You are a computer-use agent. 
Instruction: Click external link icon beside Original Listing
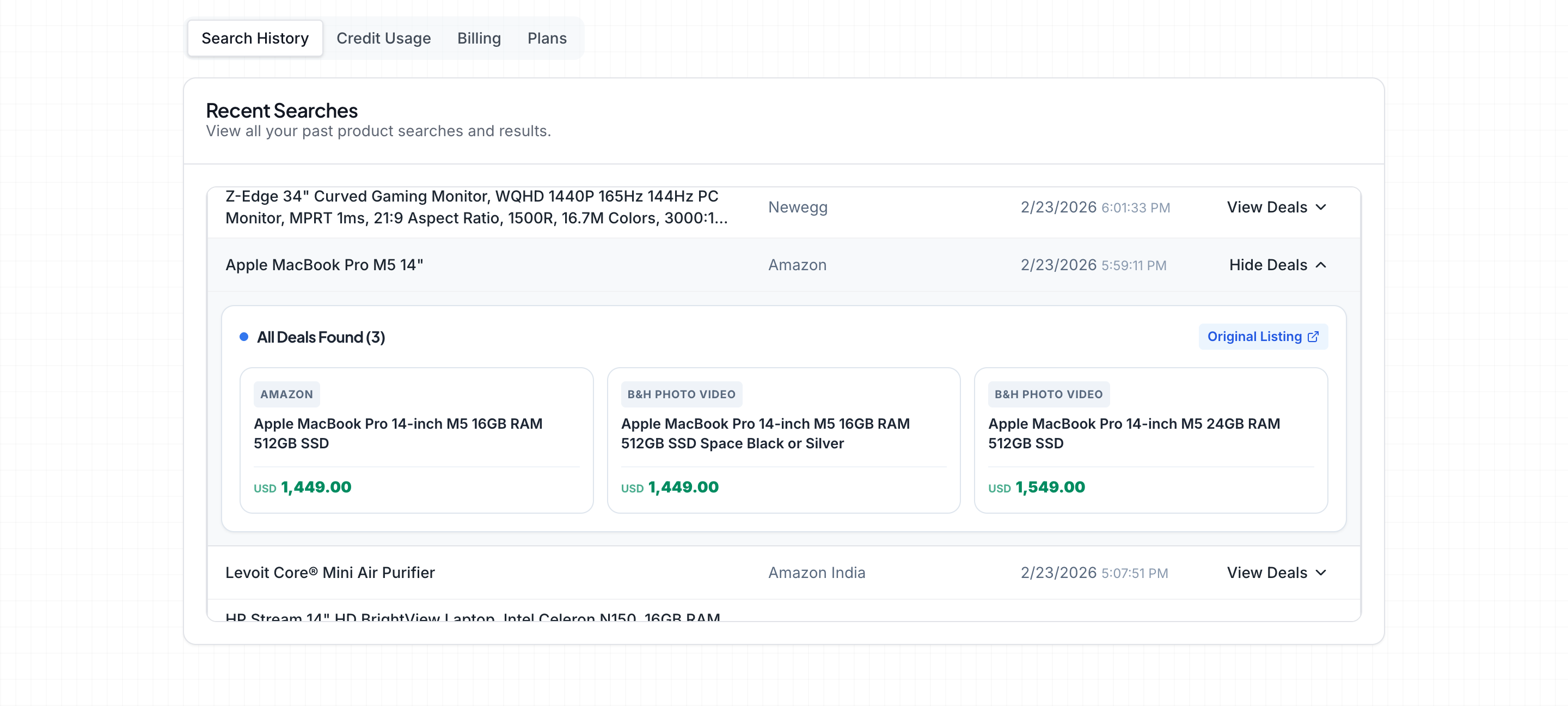click(1313, 337)
